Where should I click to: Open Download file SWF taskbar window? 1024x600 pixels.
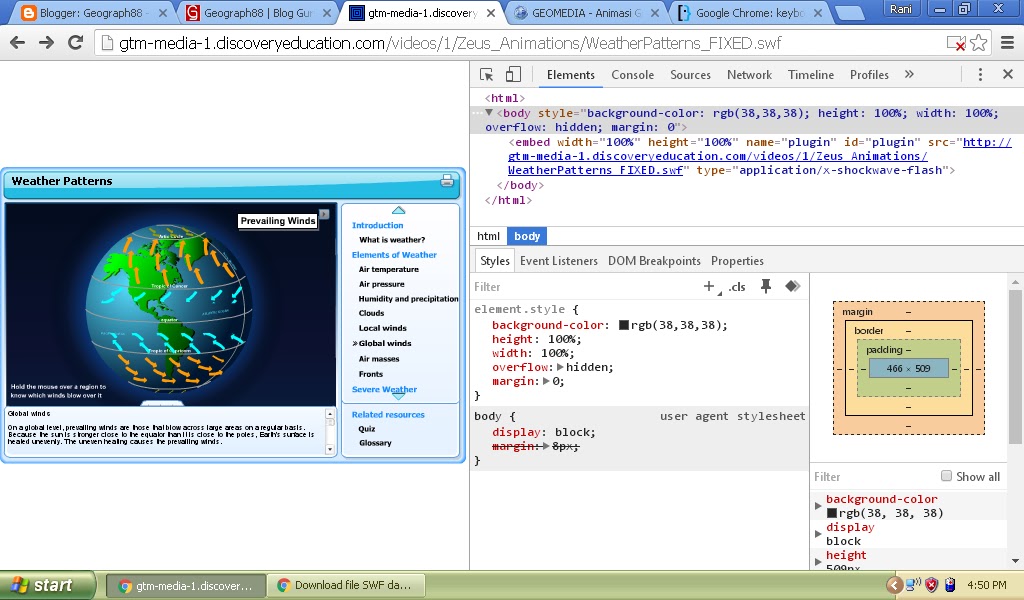346,586
